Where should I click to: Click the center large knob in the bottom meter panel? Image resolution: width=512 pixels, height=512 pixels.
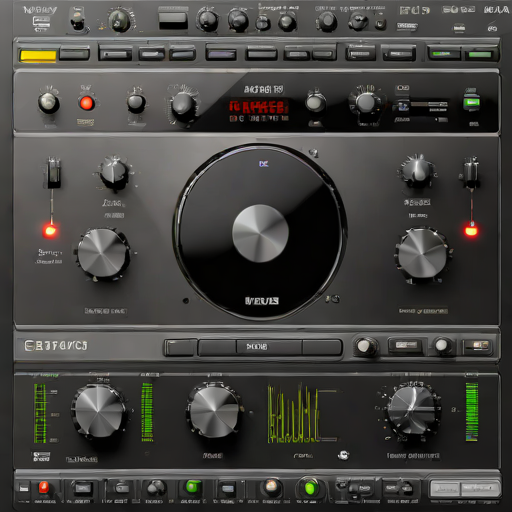click(x=214, y=410)
